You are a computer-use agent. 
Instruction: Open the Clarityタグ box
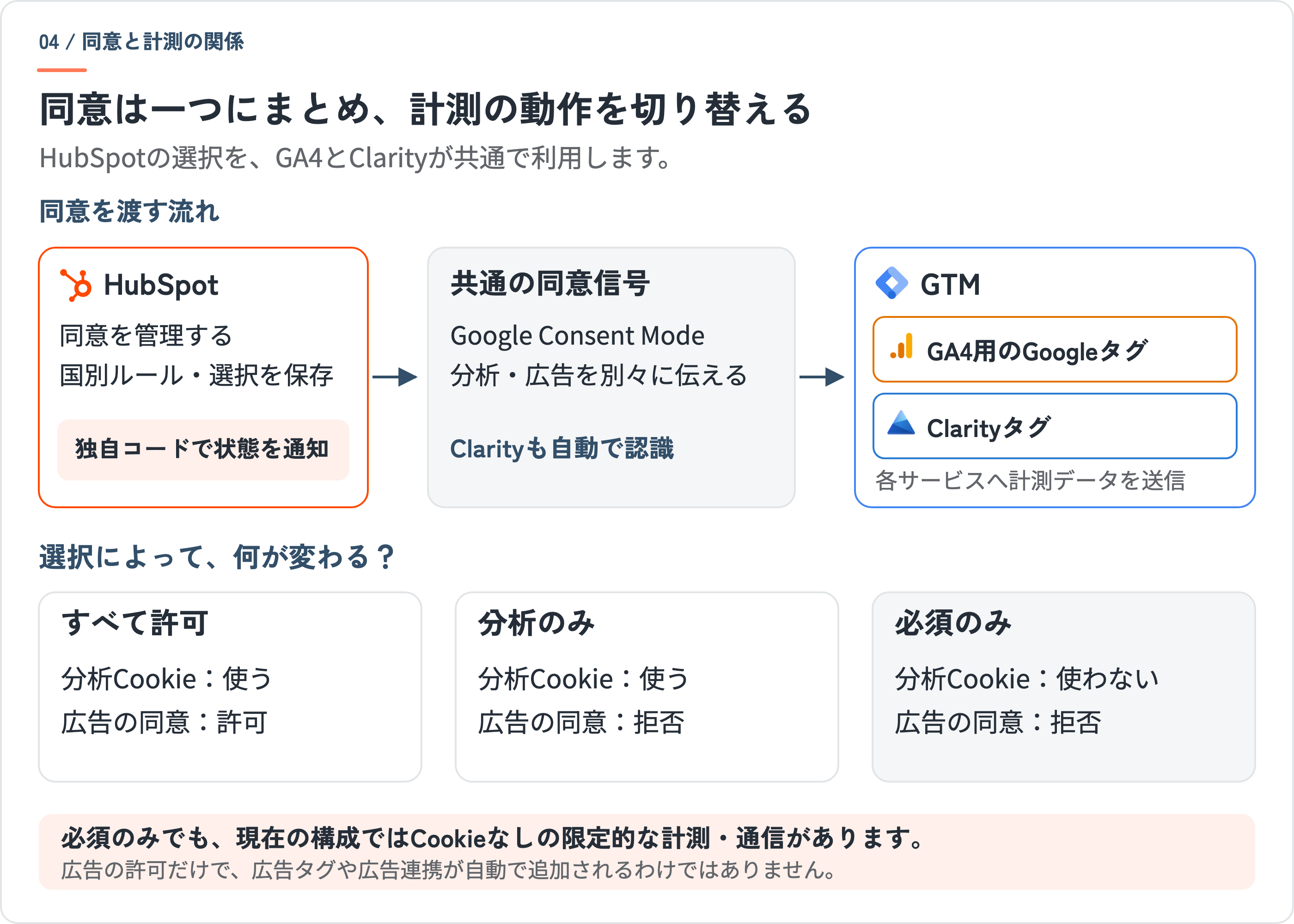click(1055, 426)
